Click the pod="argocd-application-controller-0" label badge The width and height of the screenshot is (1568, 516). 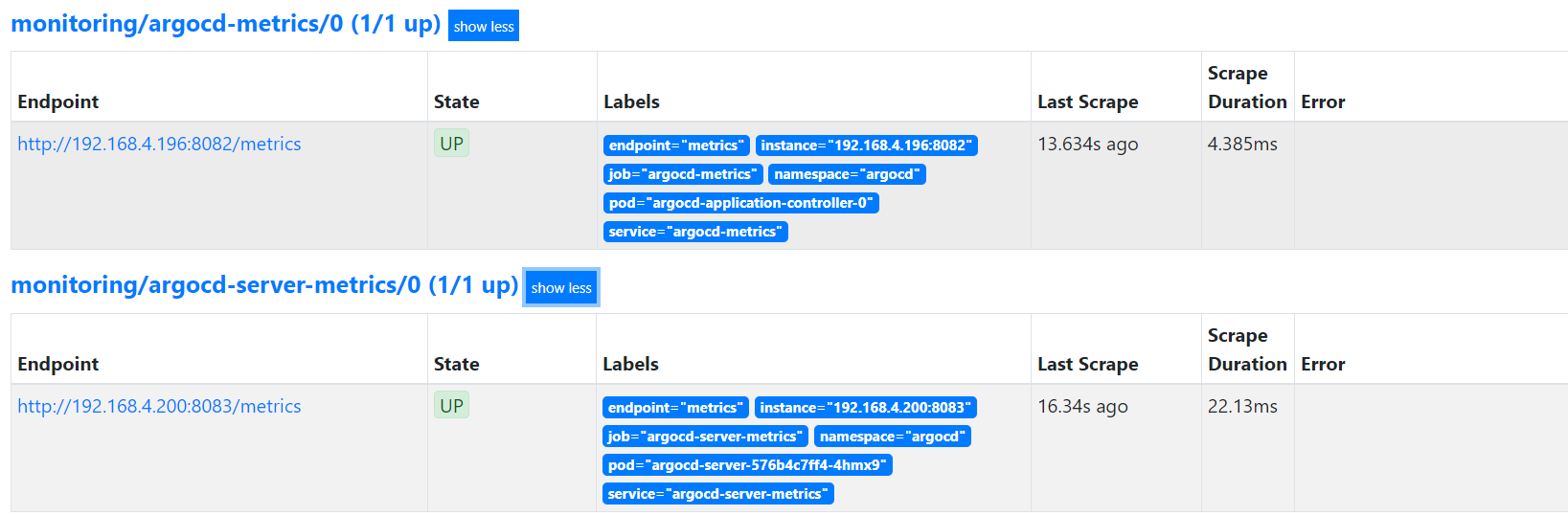(x=740, y=203)
